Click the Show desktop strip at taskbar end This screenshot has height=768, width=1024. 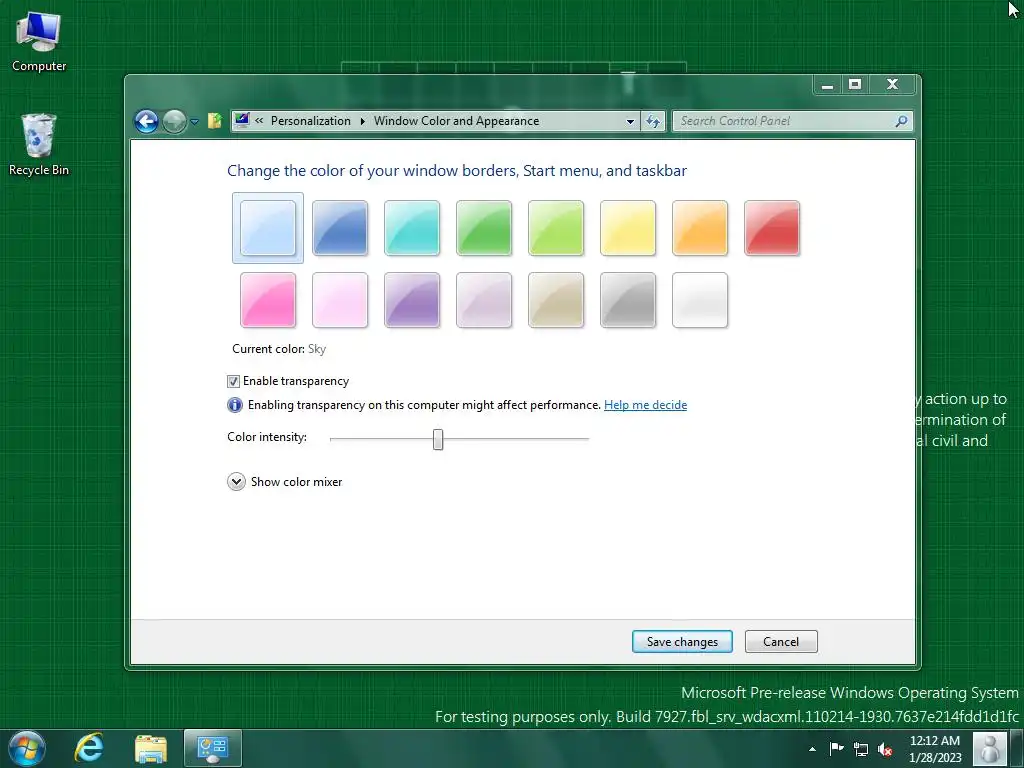[x=1017, y=748]
